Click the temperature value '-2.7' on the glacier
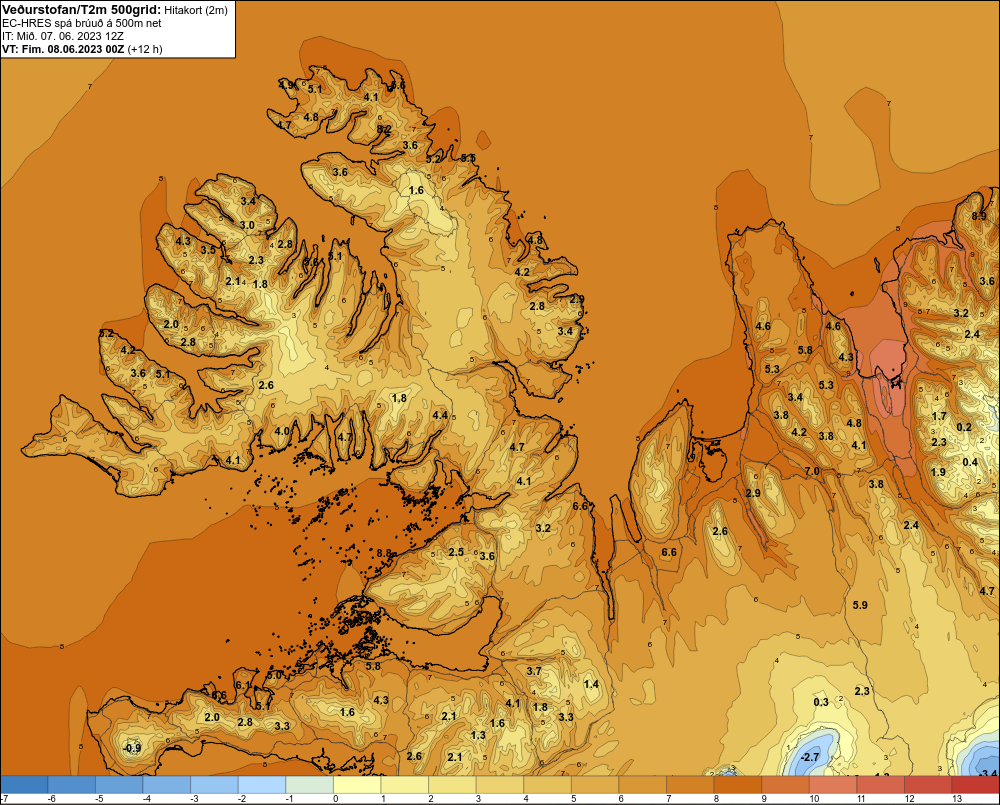The height and width of the screenshot is (805, 1000). point(809,757)
